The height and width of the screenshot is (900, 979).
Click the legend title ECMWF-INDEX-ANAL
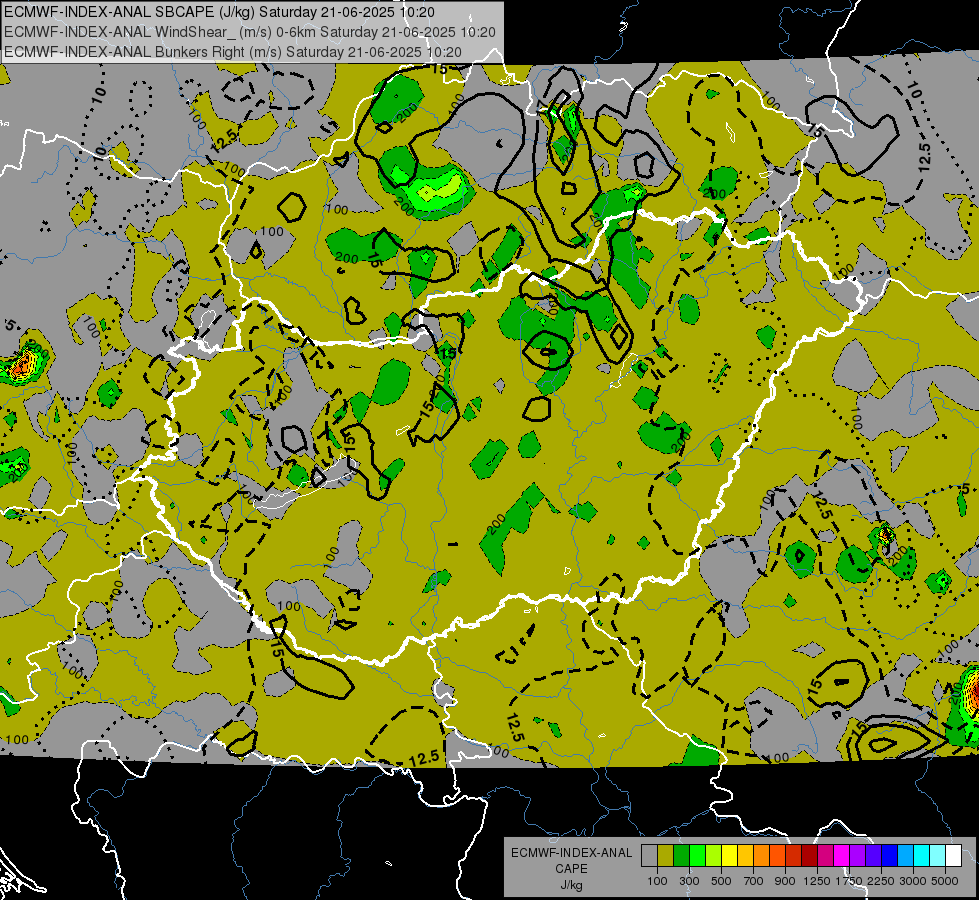[x=571, y=853]
